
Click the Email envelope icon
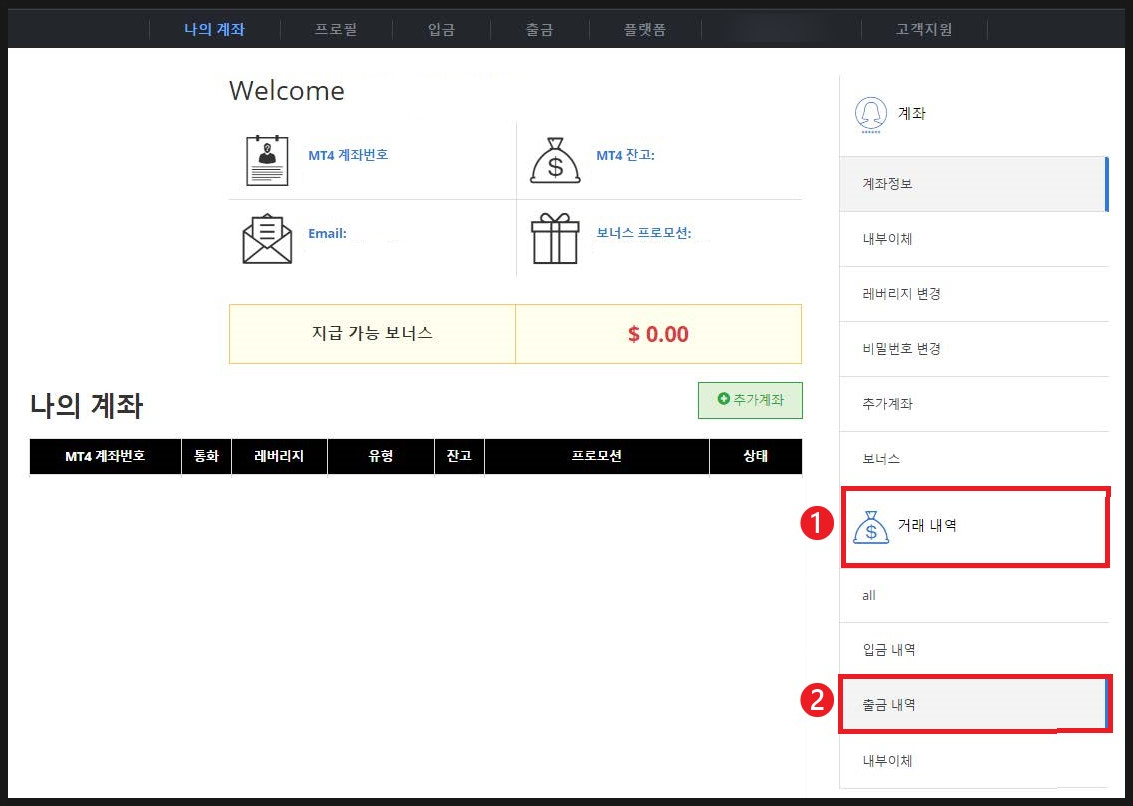(x=267, y=239)
